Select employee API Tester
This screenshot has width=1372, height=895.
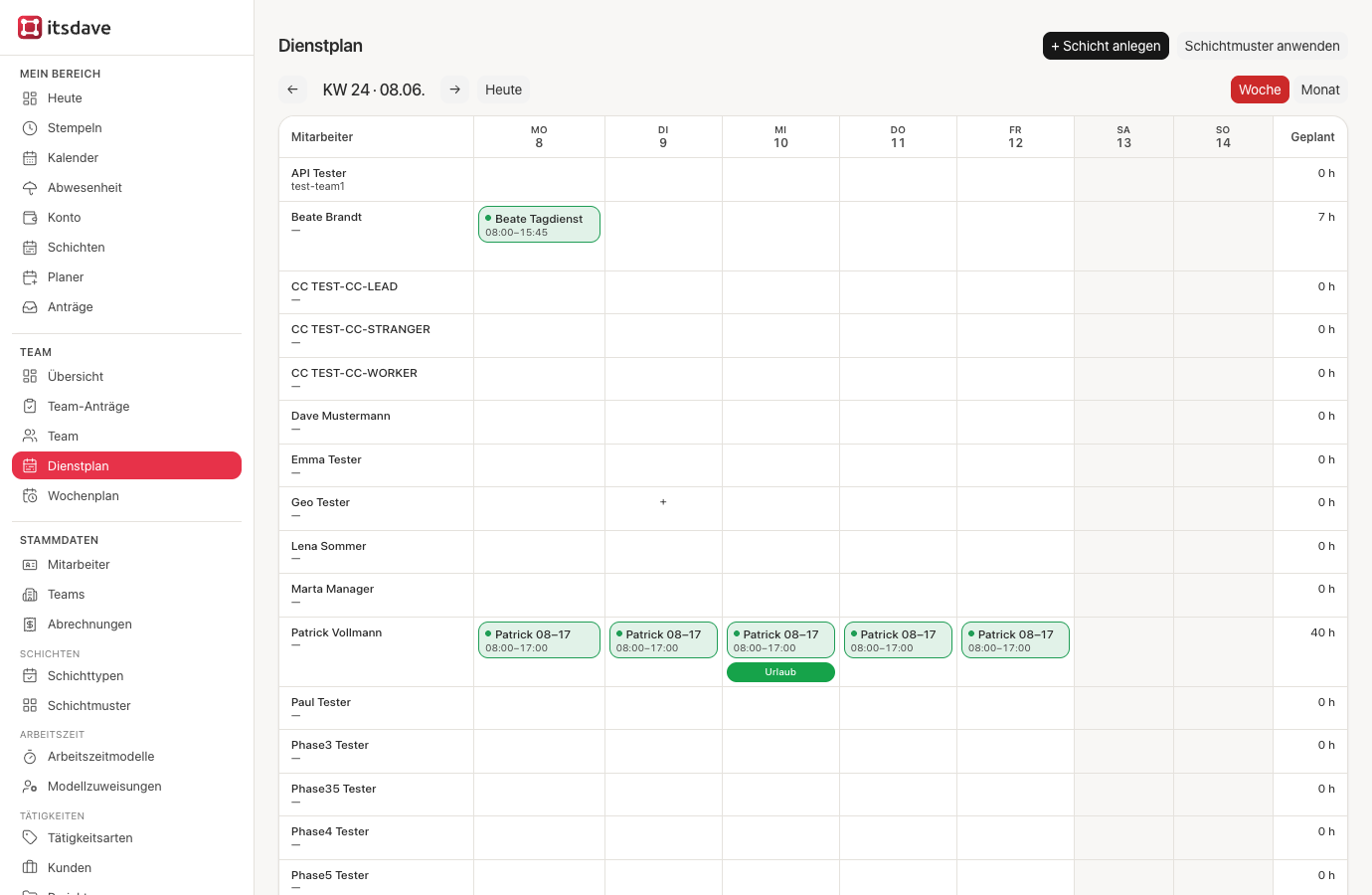pos(318,173)
